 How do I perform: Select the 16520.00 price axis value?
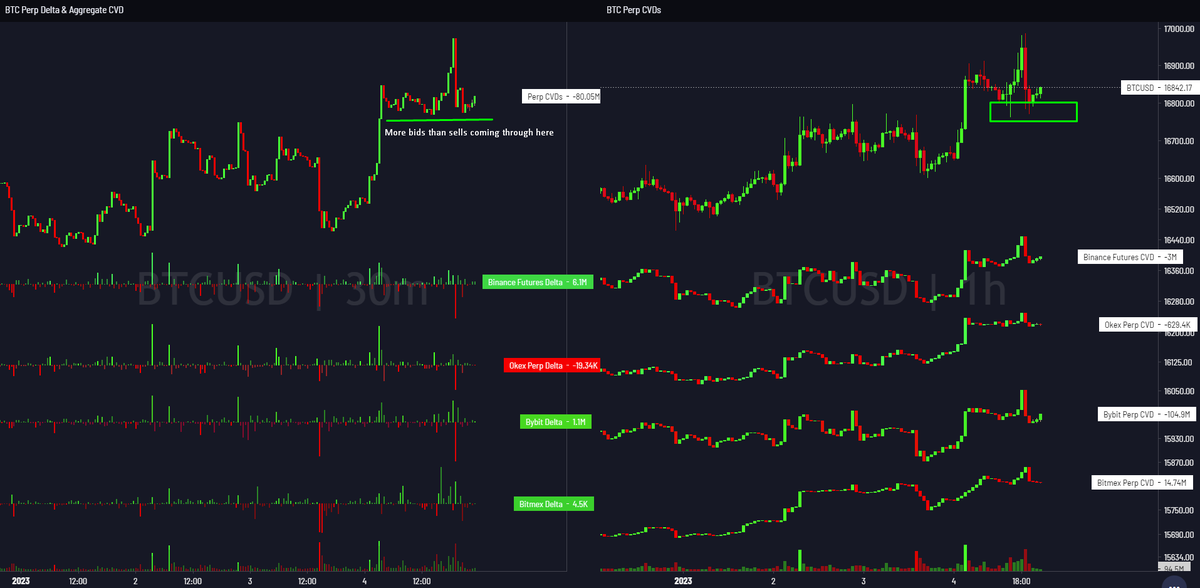[x=1180, y=210]
